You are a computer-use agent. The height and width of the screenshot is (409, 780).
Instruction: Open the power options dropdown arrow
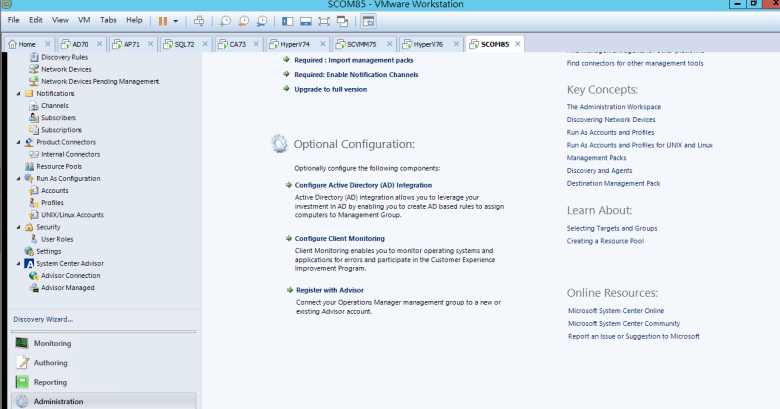click(x=176, y=20)
